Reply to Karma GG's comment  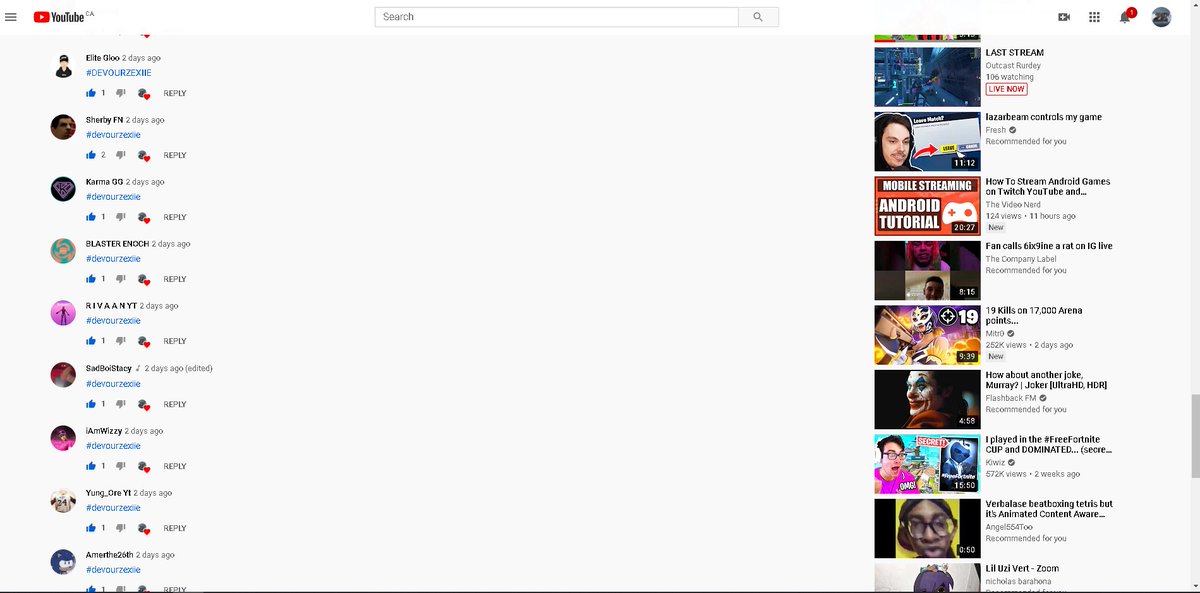(x=175, y=217)
